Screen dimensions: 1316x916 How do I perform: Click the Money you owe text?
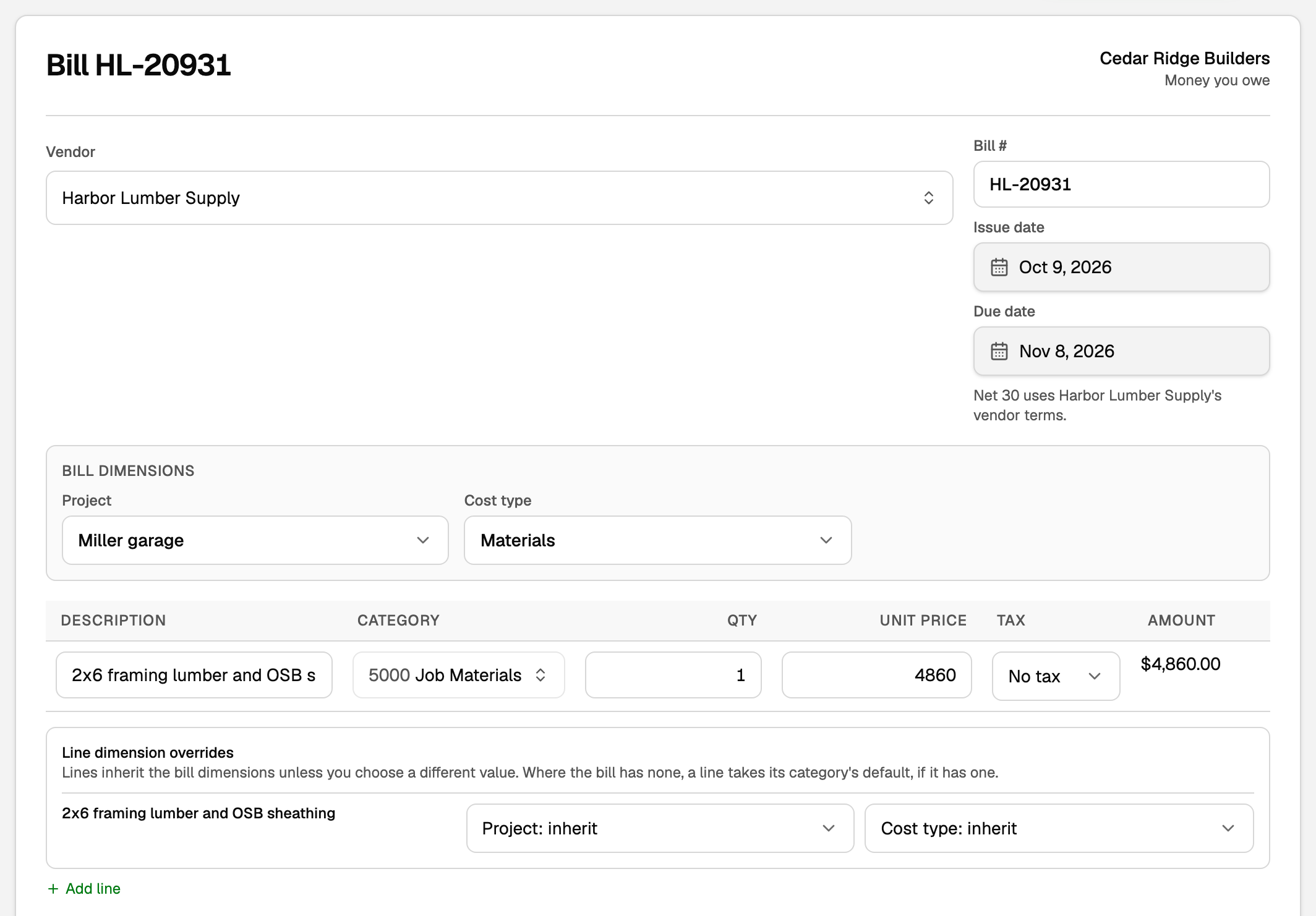point(1217,80)
